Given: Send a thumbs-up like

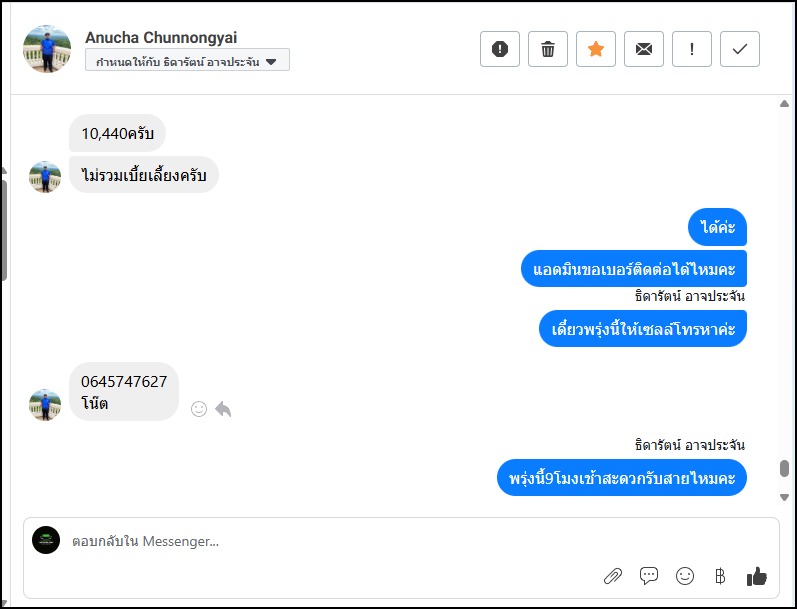Looking at the screenshot, I should point(757,575).
